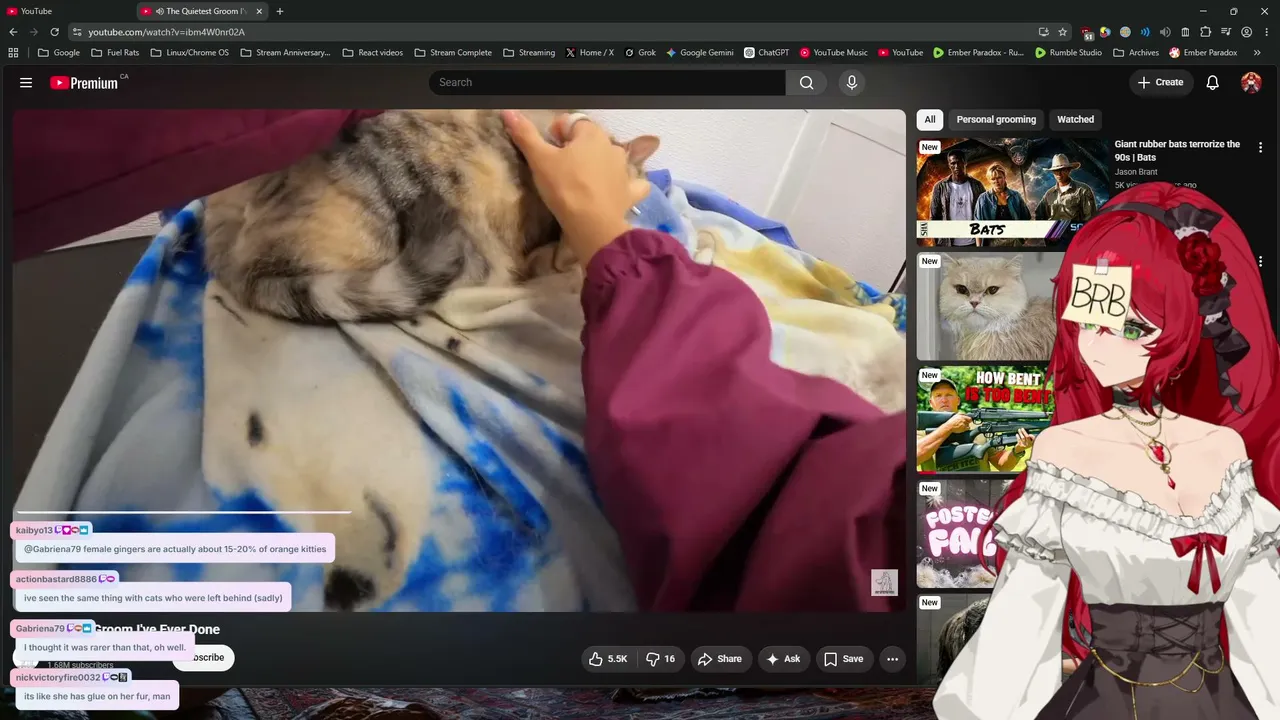This screenshot has width=1280, height=720.
Task: Switch to The Quietest Groom tab
Action: (x=200, y=11)
